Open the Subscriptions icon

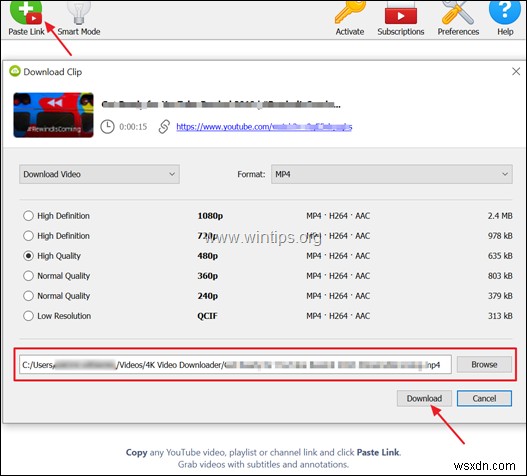coord(401,12)
